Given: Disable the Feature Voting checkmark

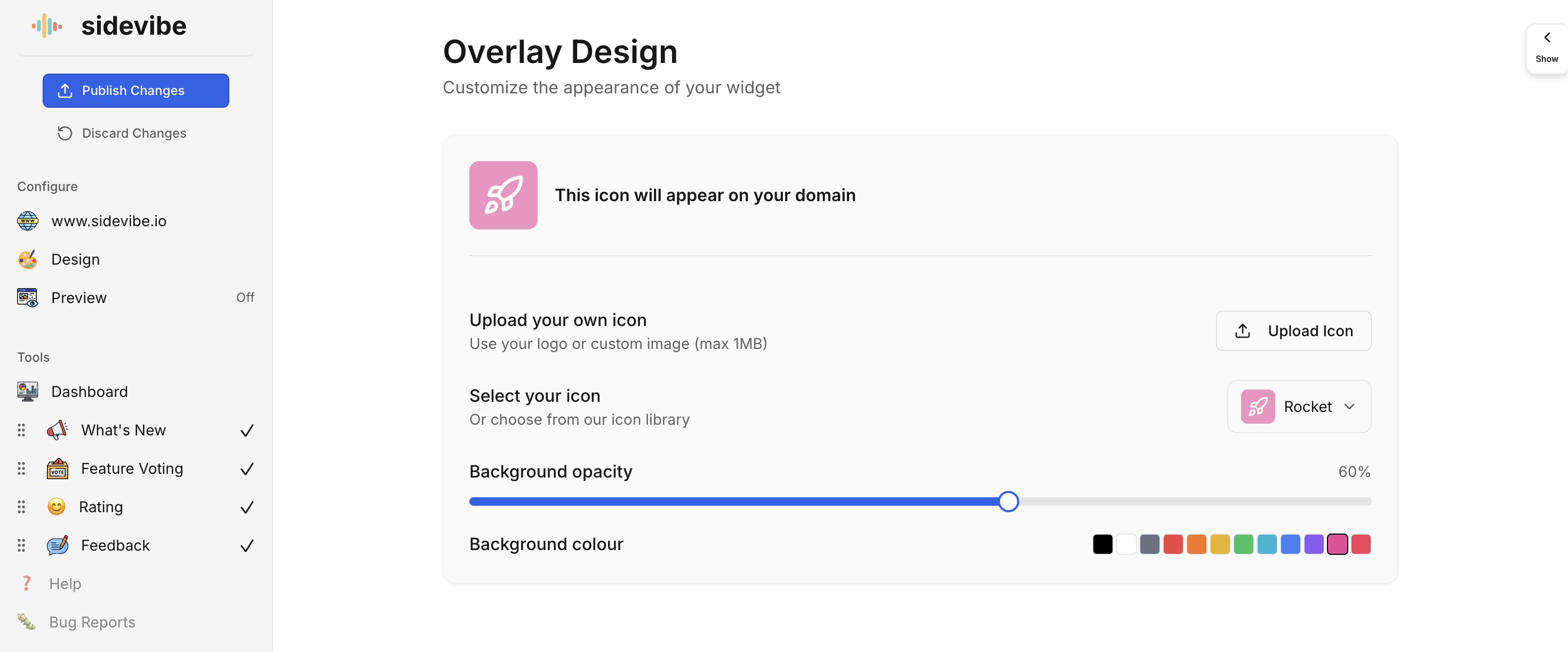Looking at the screenshot, I should (x=246, y=469).
